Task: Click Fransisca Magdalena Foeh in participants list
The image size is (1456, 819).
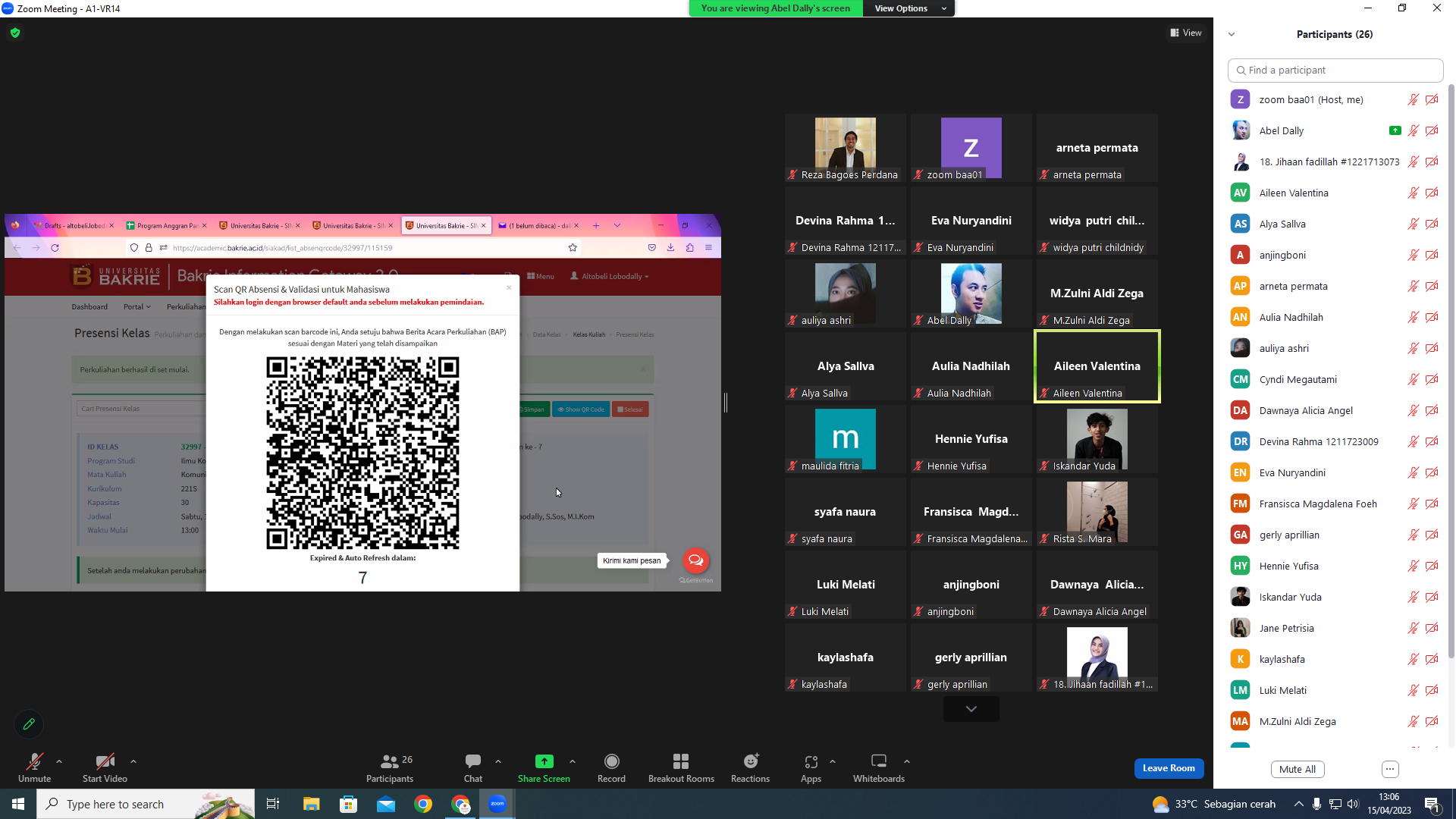Action: click(x=1318, y=504)
